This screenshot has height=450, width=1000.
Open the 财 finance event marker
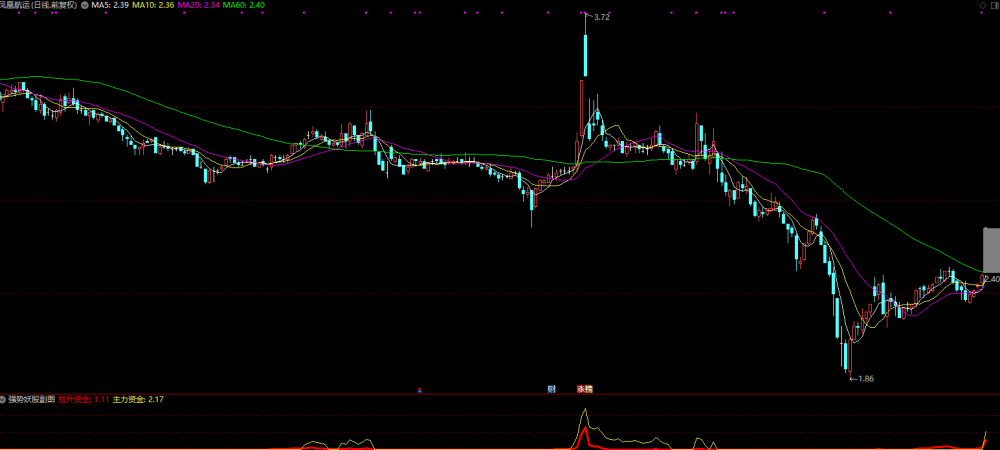(x=551, y=389)
